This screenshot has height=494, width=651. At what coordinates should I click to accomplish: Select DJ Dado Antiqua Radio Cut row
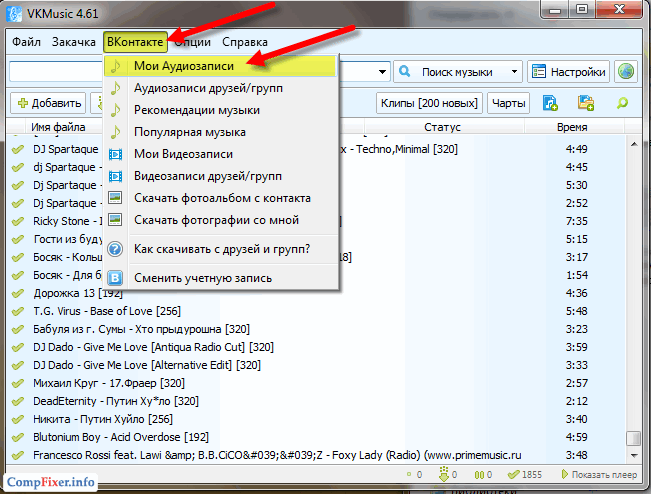(x=316, y=347)
